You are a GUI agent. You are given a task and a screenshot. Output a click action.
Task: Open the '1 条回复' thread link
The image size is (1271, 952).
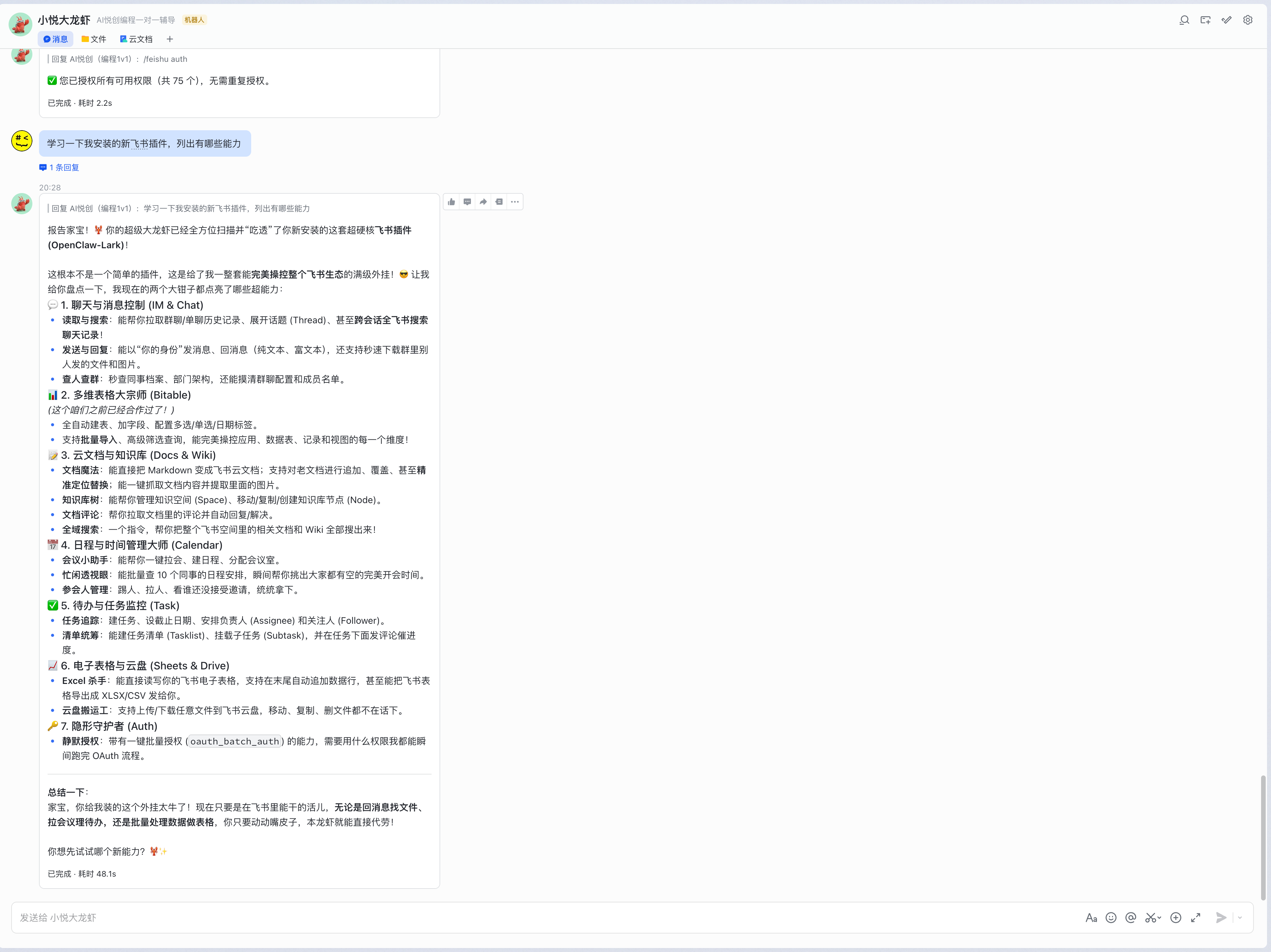[x=59, y=167]
